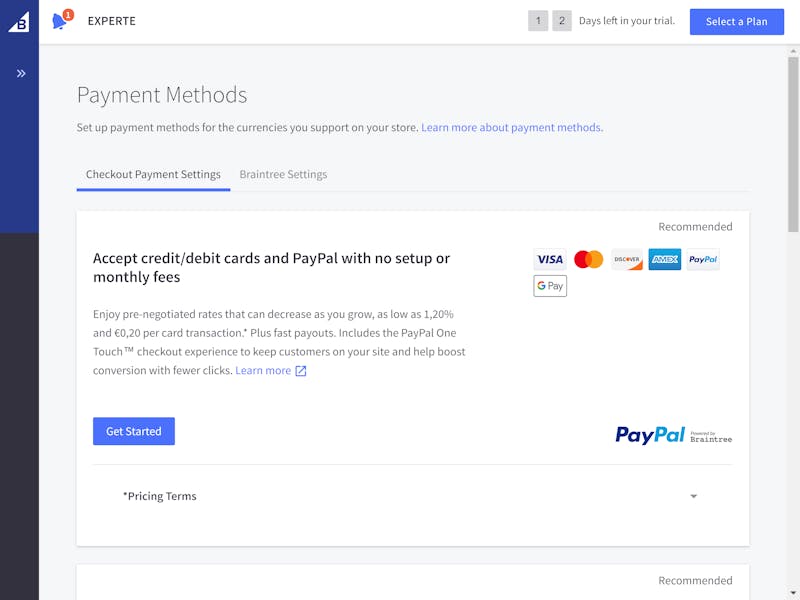Open Learn more about payment methods link
Screen dimensions: 800x600
click(x=512, y=128)
